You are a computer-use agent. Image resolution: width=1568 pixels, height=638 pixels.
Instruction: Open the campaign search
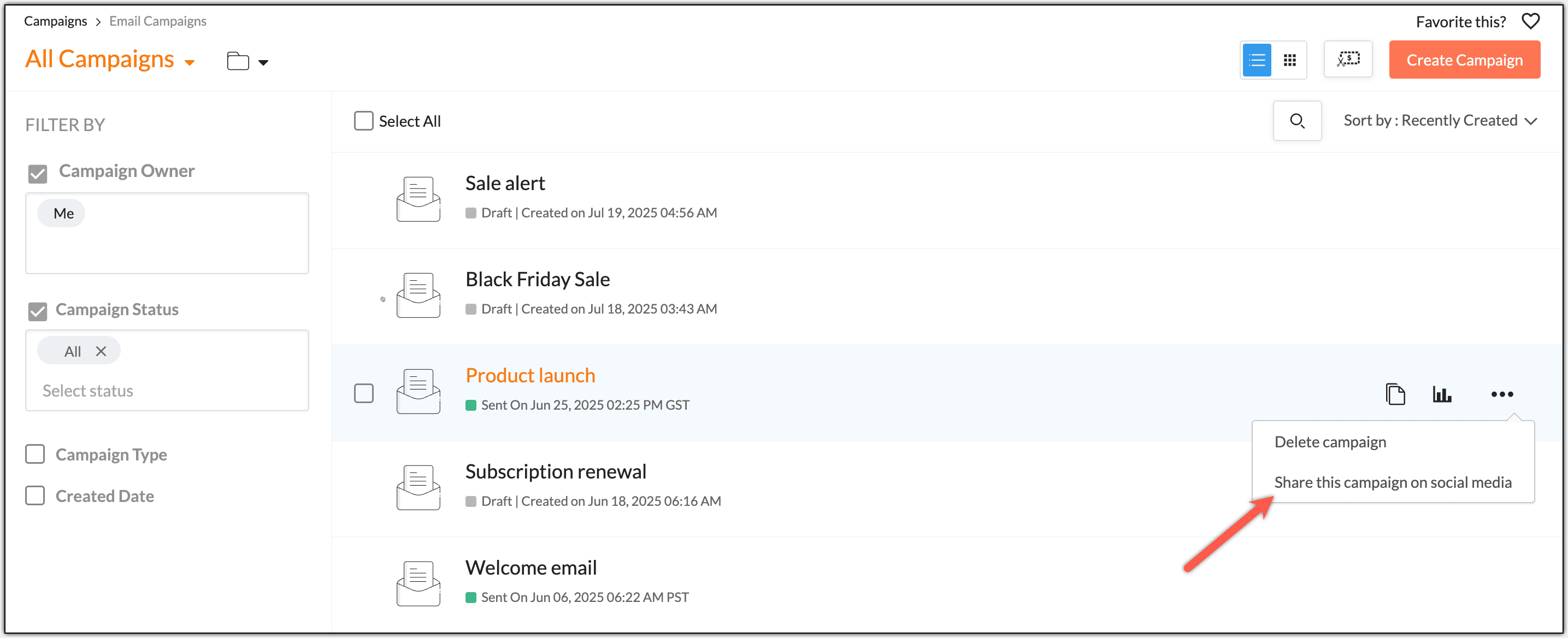(x=1296, y=121)
